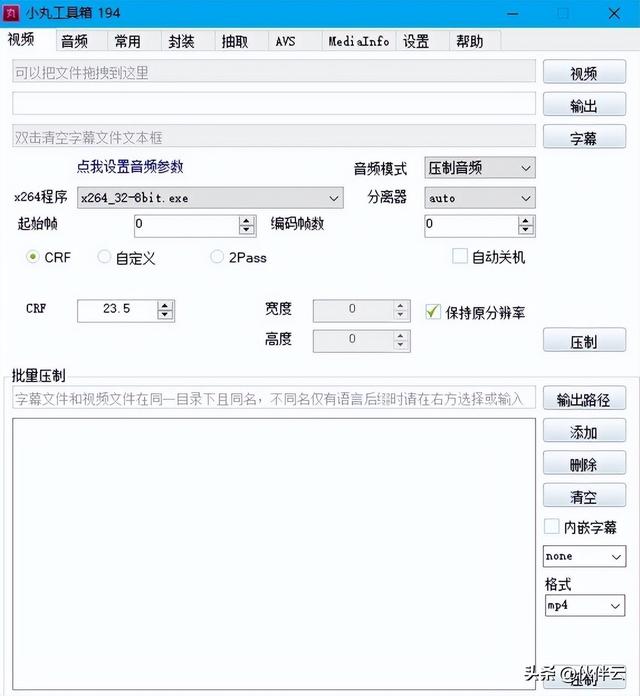Click the 视频 browse button
The width and height of the screenshot is (640, 696).
pos(584,72)
